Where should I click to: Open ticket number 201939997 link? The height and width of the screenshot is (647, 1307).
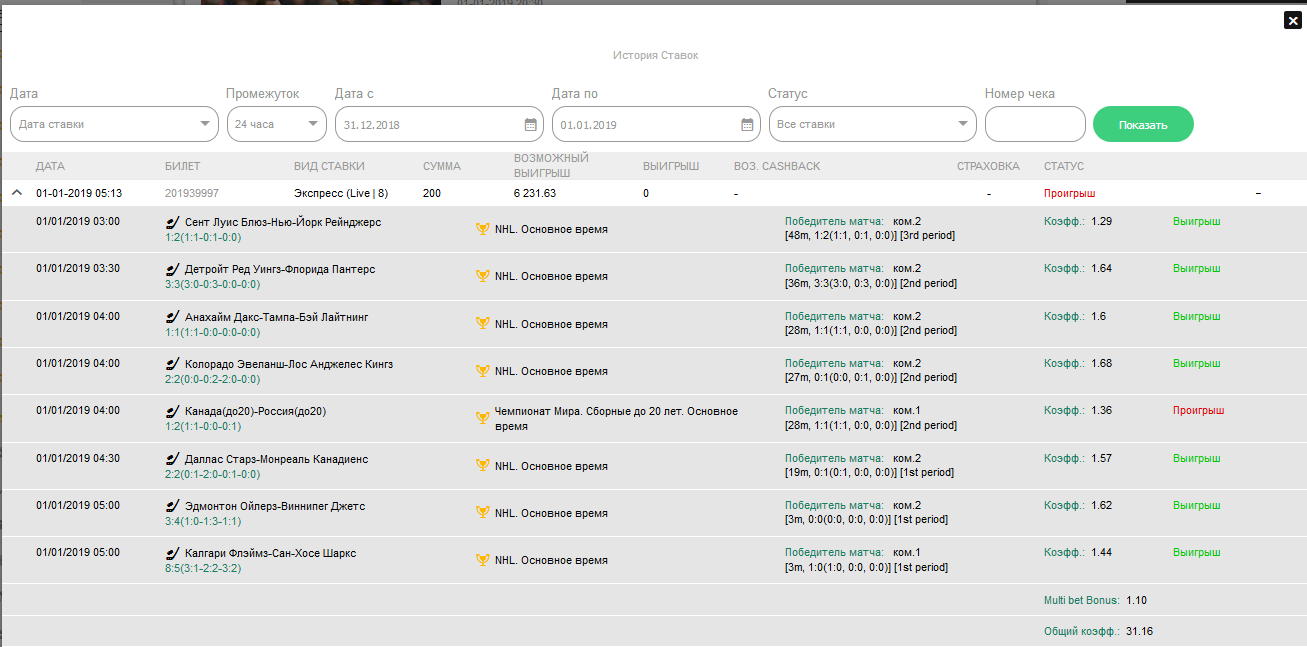coord(191,194)
